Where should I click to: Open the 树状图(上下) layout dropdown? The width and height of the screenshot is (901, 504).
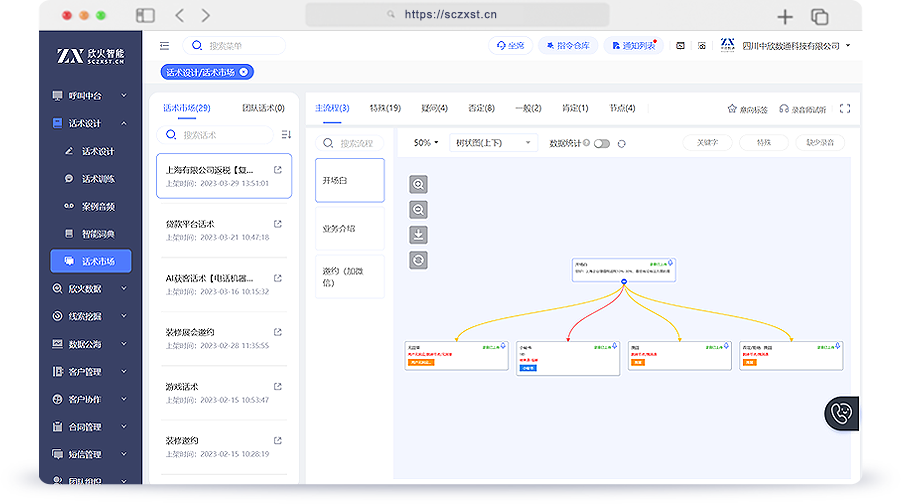493,143
